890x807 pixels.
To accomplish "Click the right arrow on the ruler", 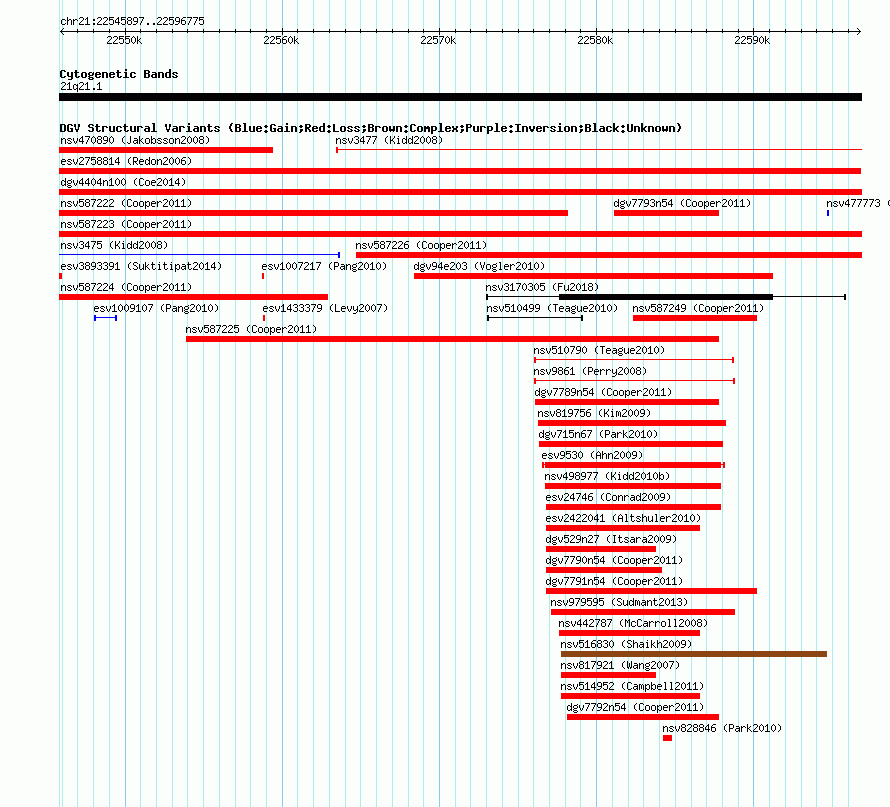I will click(859, 32).
